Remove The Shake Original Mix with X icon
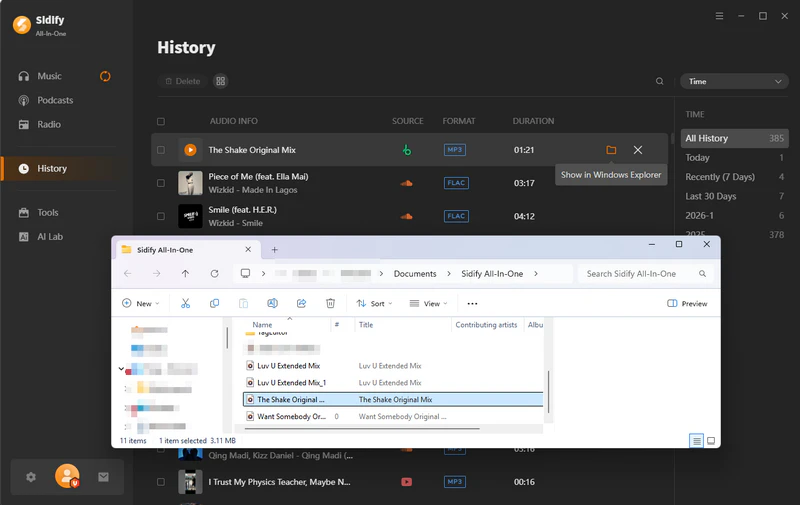 click(638, 150)
